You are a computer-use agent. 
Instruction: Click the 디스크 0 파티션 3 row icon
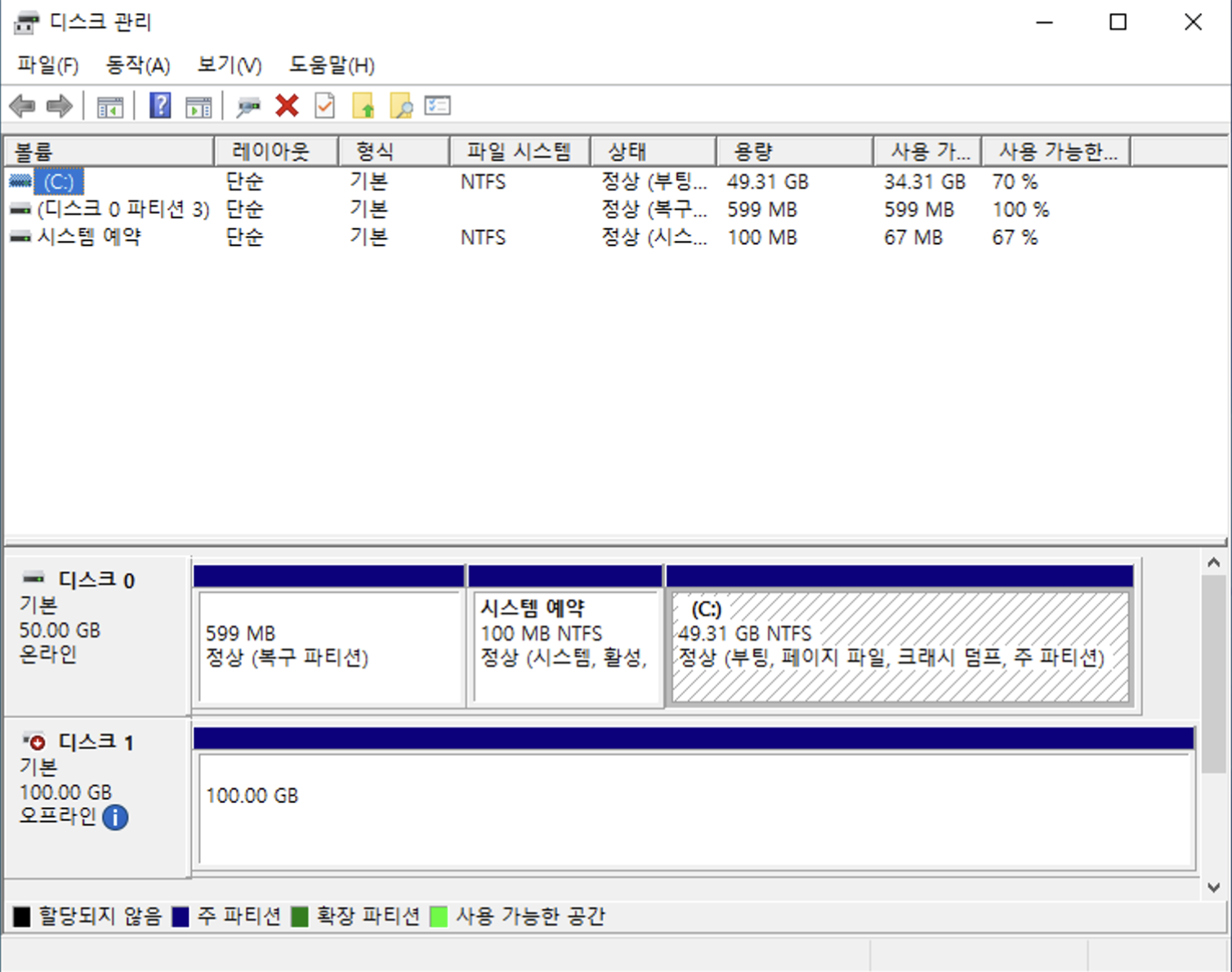tap(20, 209)
